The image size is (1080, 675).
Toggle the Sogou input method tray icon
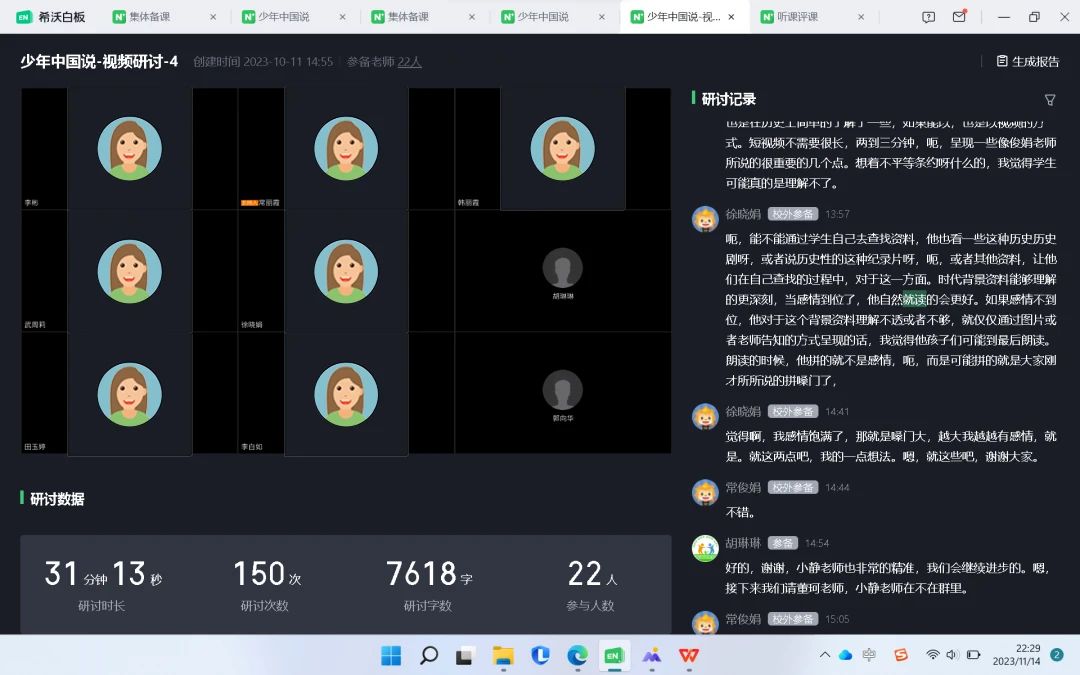900,655
